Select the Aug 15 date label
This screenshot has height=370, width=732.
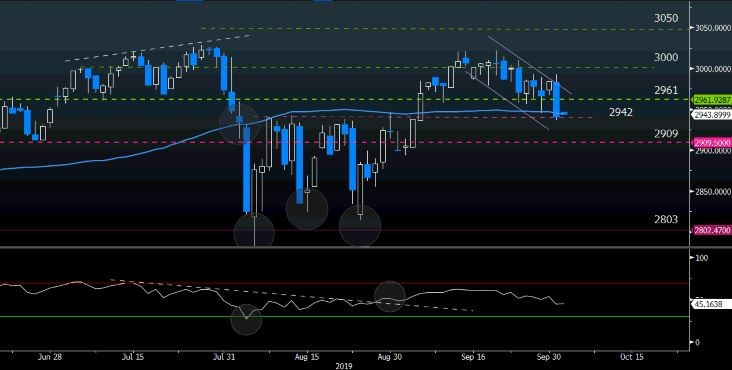(307, 357)
